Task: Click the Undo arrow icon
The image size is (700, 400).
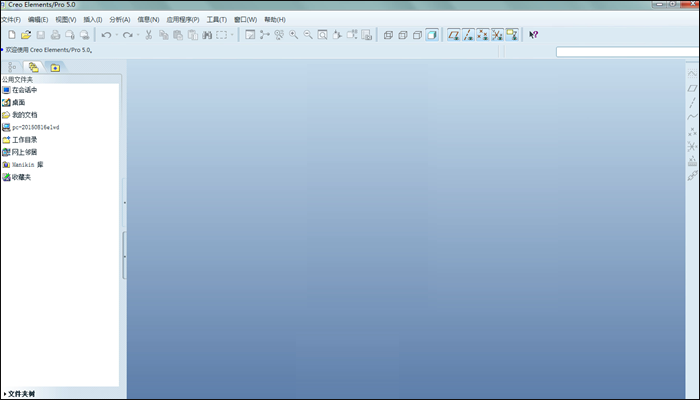Action: coord(106,35)
